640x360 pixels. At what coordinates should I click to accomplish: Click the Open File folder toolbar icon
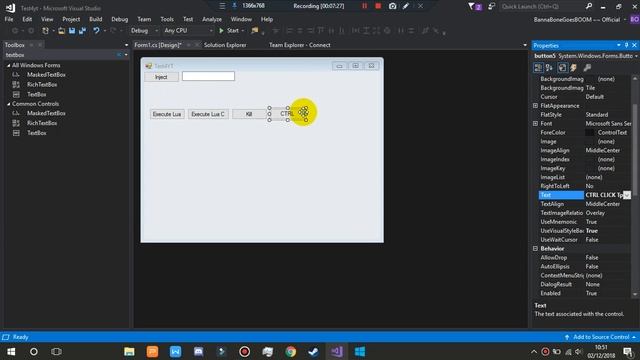tap(61, 31)
